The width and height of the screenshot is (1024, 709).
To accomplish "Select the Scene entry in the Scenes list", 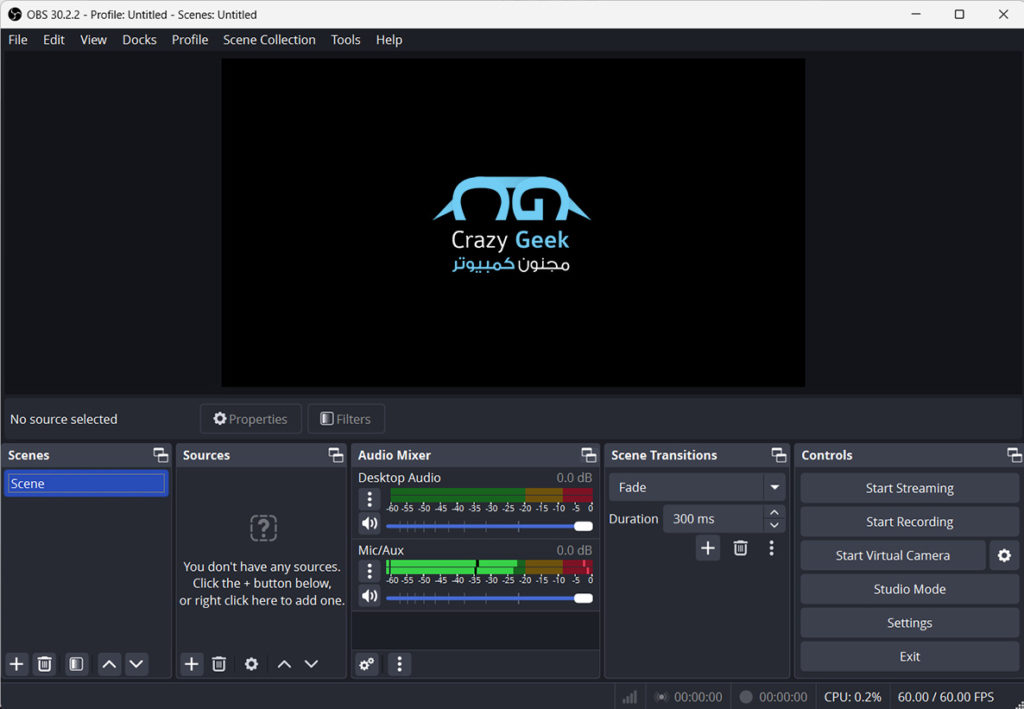I will pos(85,482).
